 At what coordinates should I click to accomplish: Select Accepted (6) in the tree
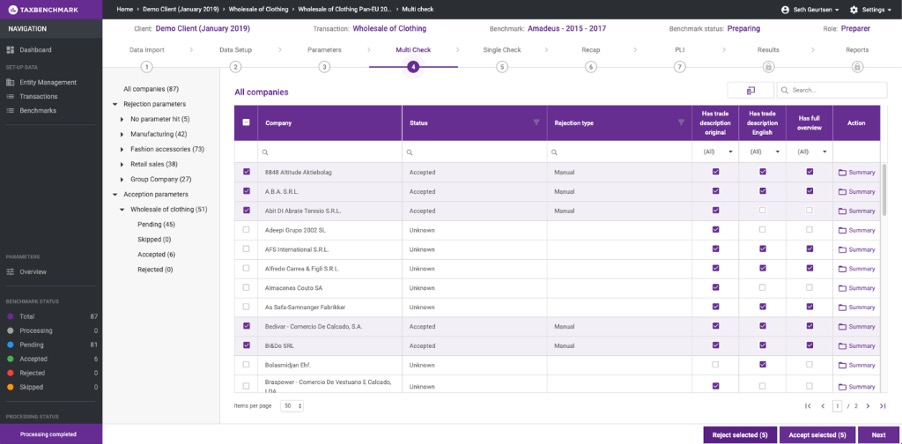click(156, 254)
